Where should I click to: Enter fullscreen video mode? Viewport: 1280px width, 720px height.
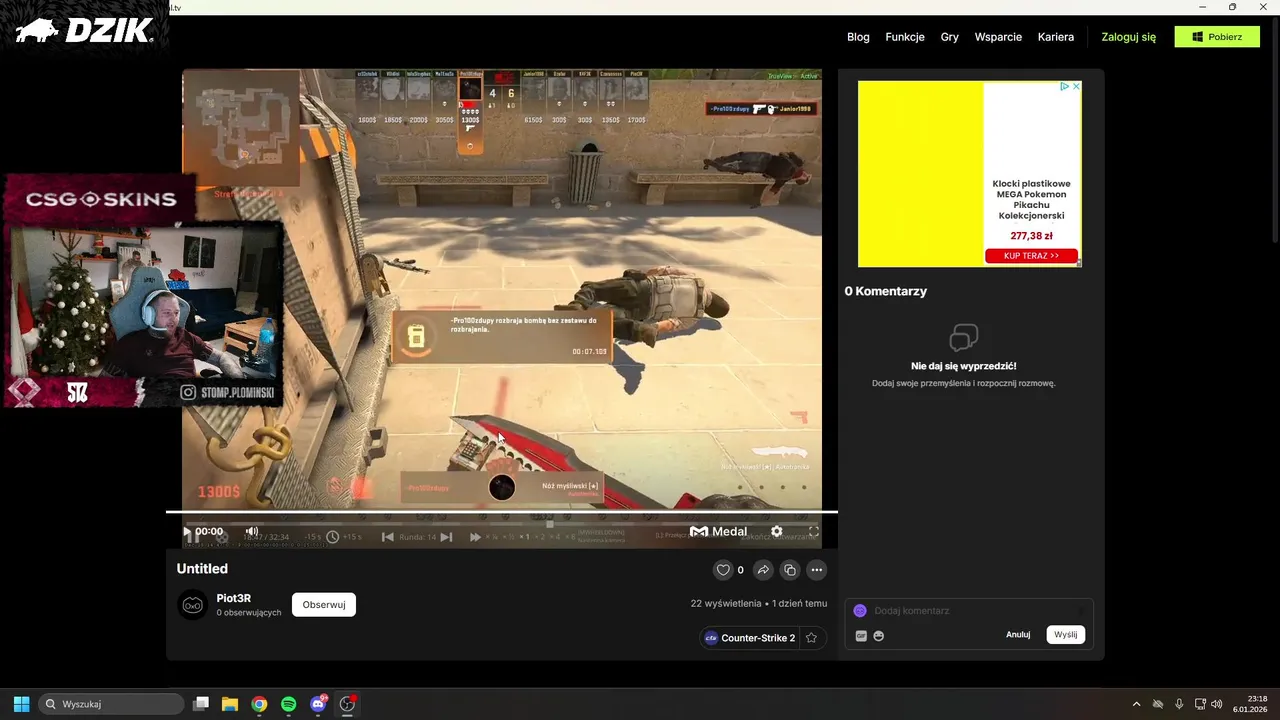pos(814,531)
